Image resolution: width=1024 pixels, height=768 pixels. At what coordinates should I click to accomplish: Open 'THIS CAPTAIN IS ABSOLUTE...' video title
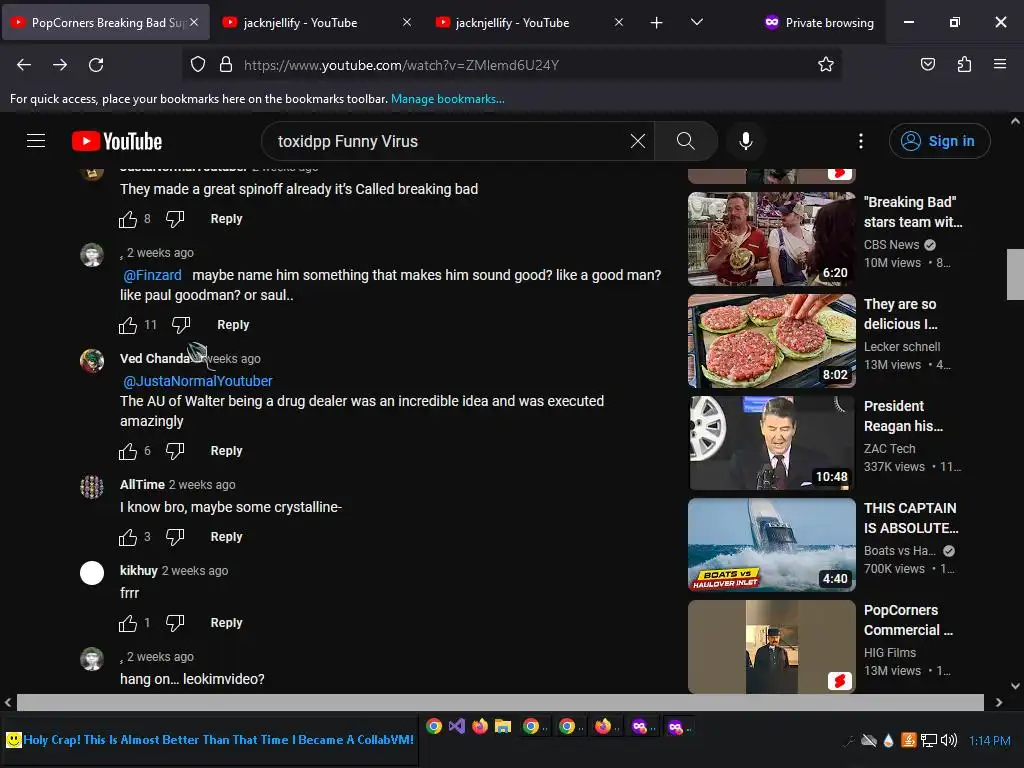click(x=911, y=518)
